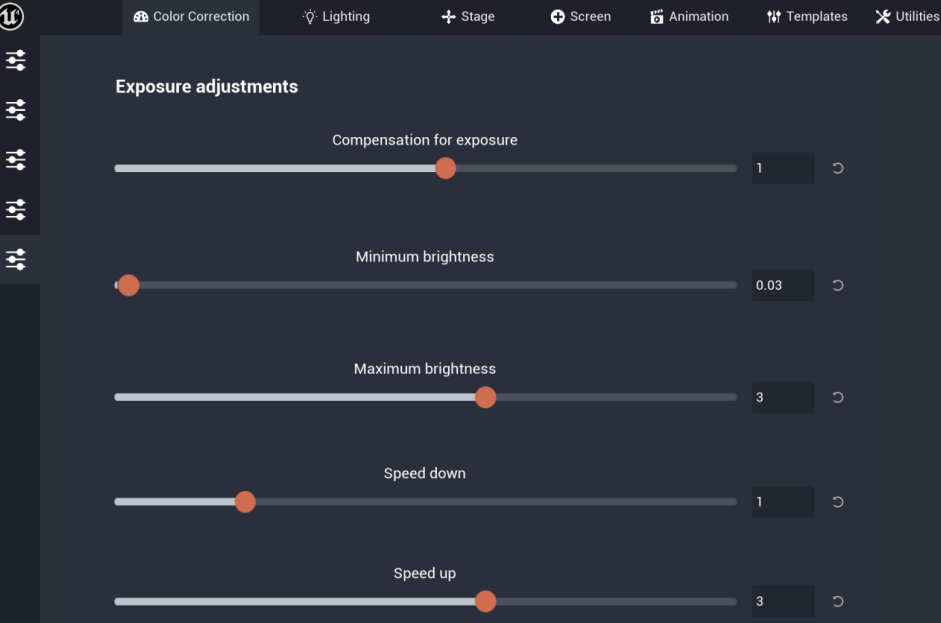The image size is (941, 623).
Task: Click the Speed down slider handle
Action: pyautogui.click(x=245, y=502)
